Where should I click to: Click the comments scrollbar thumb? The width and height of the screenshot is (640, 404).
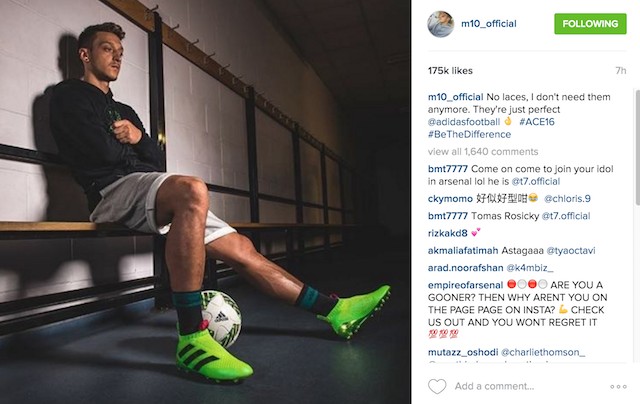click(x=637, y=147)
